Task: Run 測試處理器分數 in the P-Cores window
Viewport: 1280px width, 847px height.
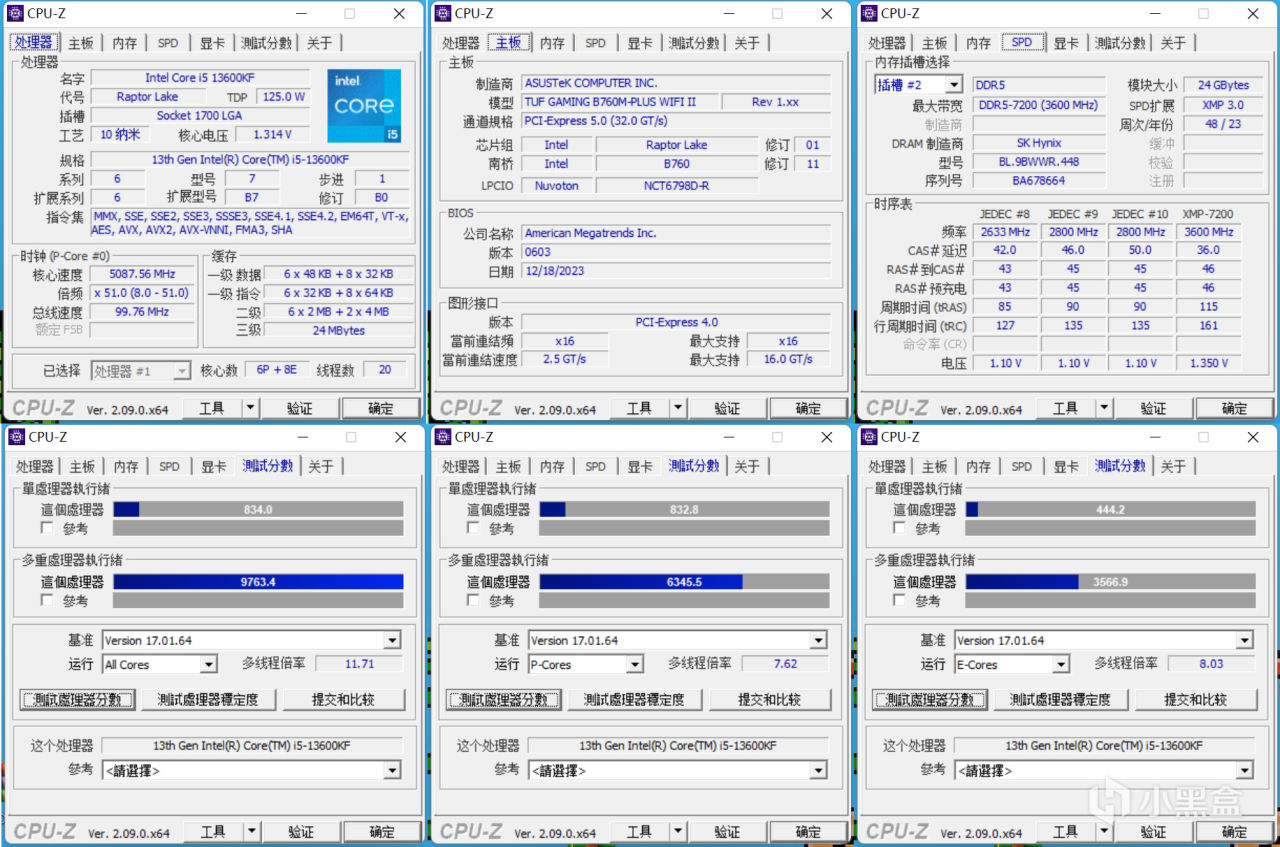Action: (505, 699)
